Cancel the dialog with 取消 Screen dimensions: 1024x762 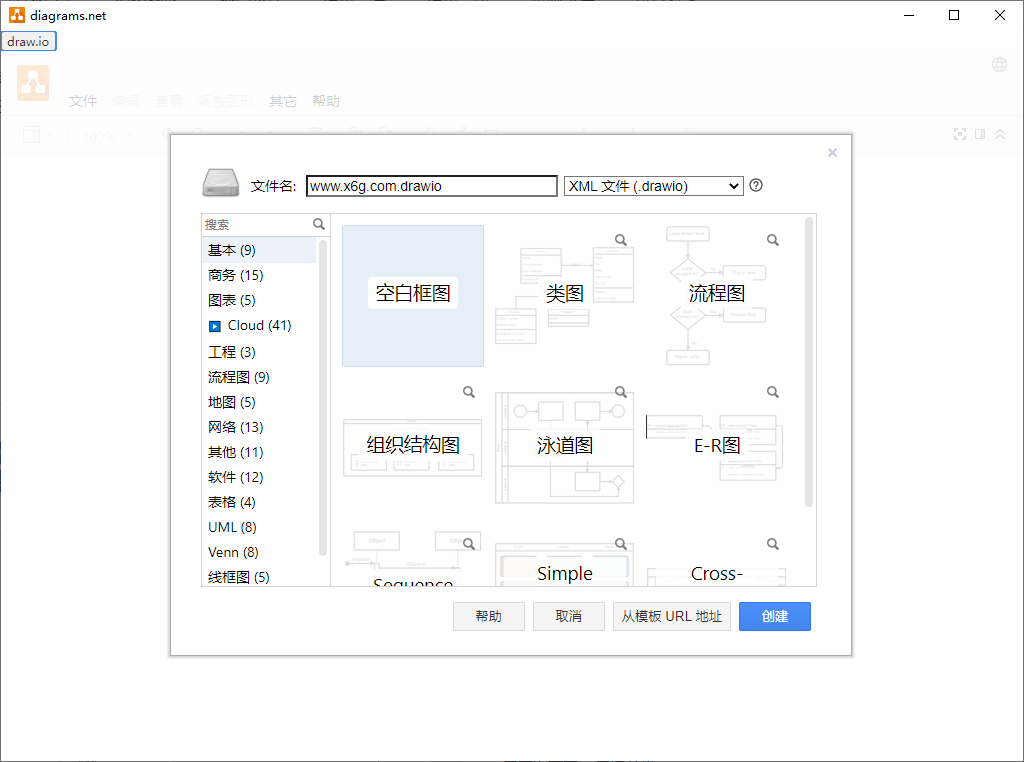pyautogui.click(x=568, y=616)
